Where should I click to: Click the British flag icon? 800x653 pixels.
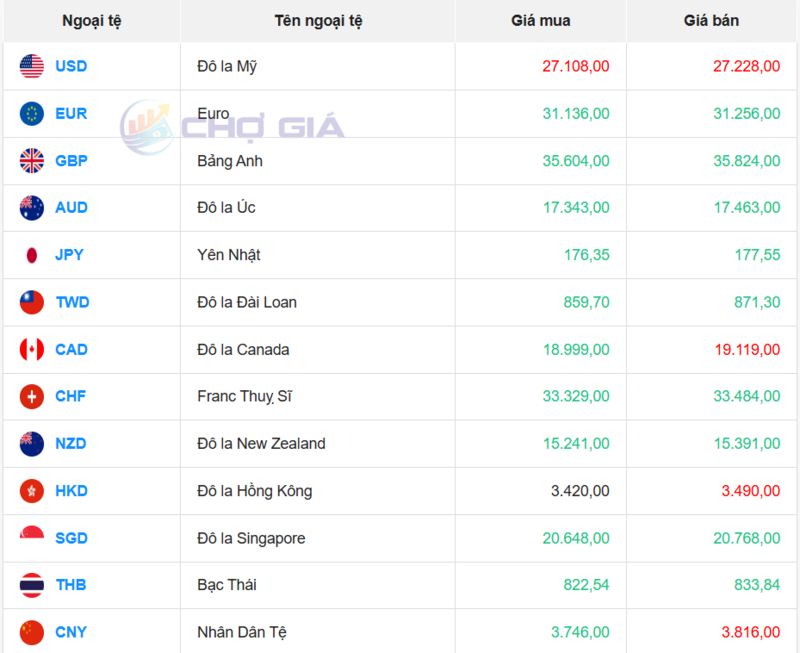[x=32, y=161]
